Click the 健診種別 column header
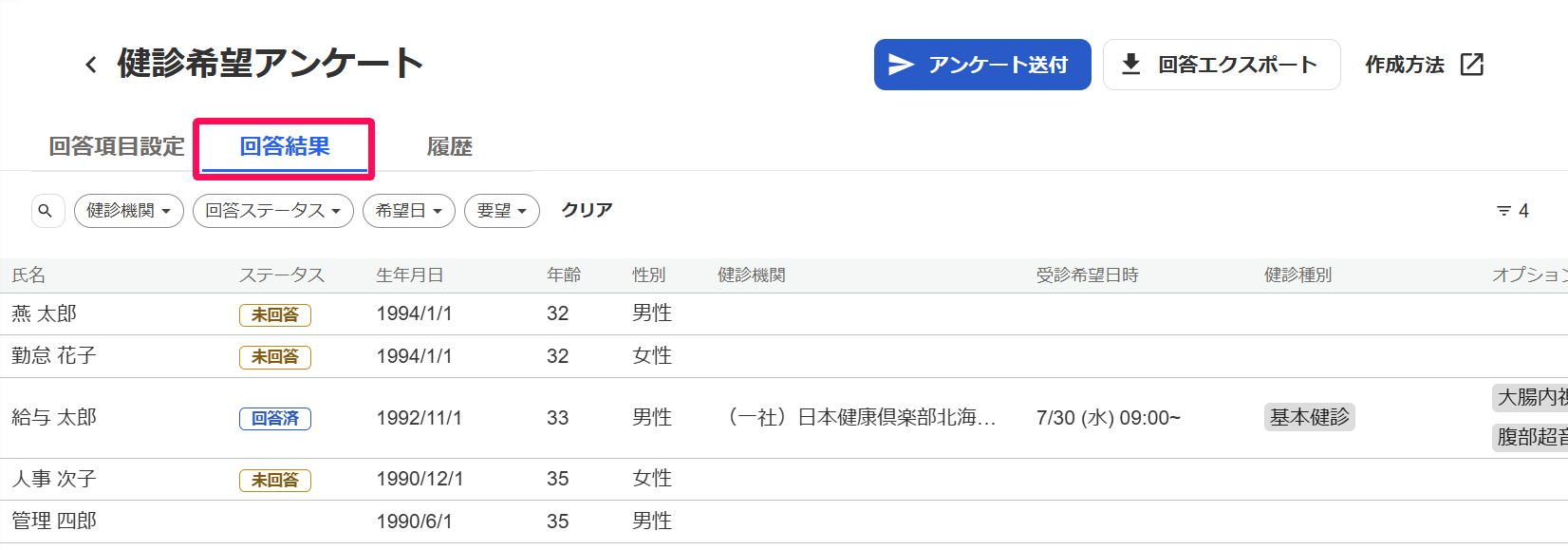 point(1298,275)
